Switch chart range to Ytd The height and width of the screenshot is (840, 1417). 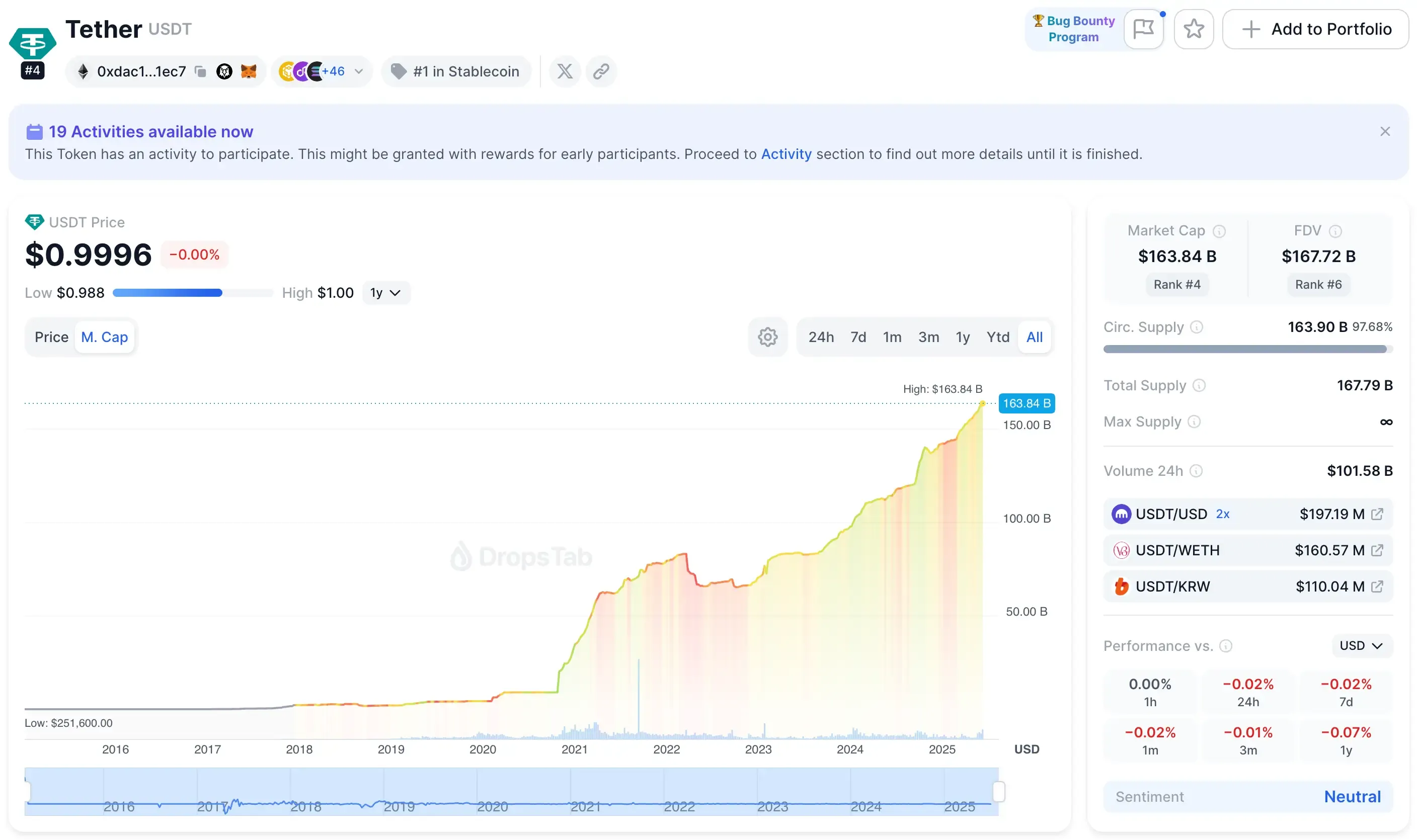[998, 337]
